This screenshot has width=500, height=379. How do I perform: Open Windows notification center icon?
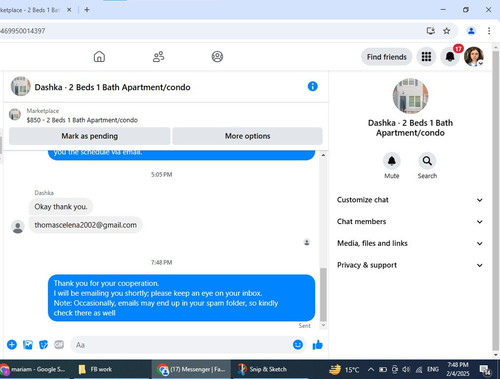point(485,369)
